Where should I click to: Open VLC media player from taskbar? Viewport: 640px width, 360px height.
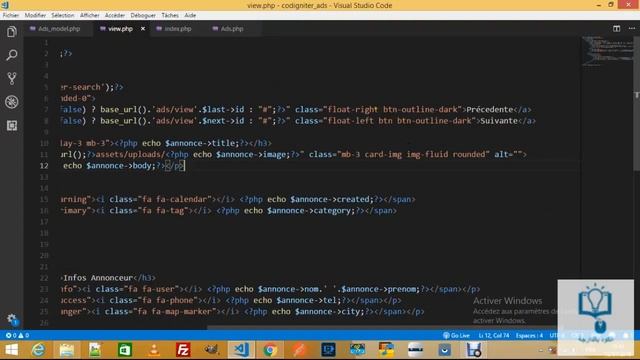[154, 350]
